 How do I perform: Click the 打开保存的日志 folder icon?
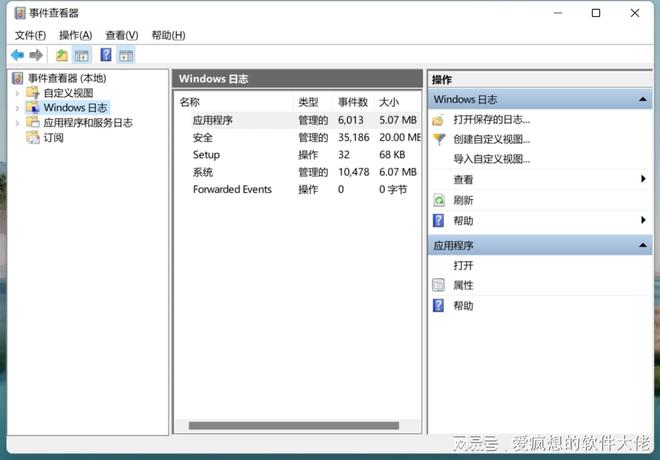click(x=438, y=120)
